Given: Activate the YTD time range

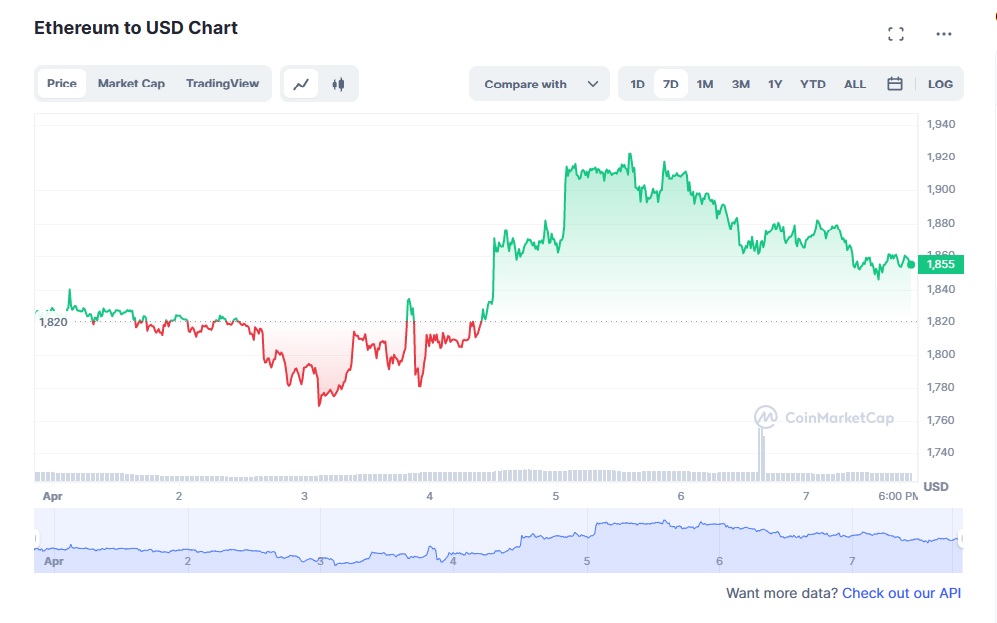Looking at the screenshot, I should 813,84.
